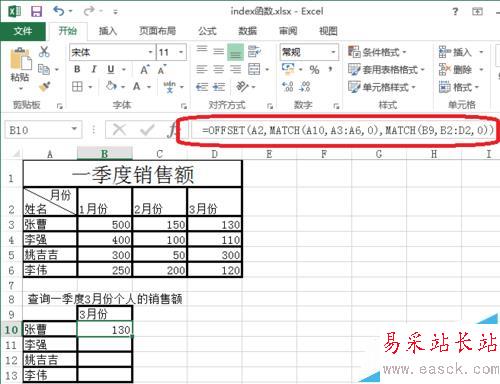The image size is (500, 384).
Task: Toggle Italic formatting
Action: (x=94, y=69)
